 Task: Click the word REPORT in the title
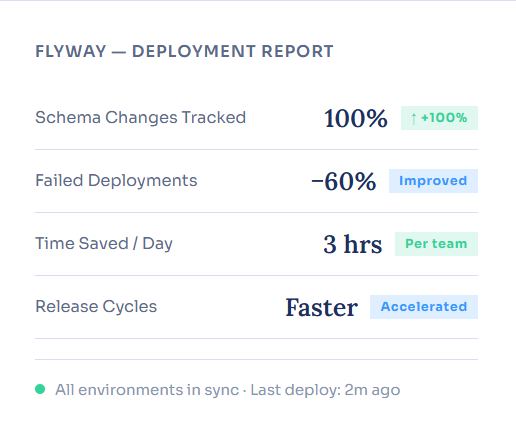(297, 52)
